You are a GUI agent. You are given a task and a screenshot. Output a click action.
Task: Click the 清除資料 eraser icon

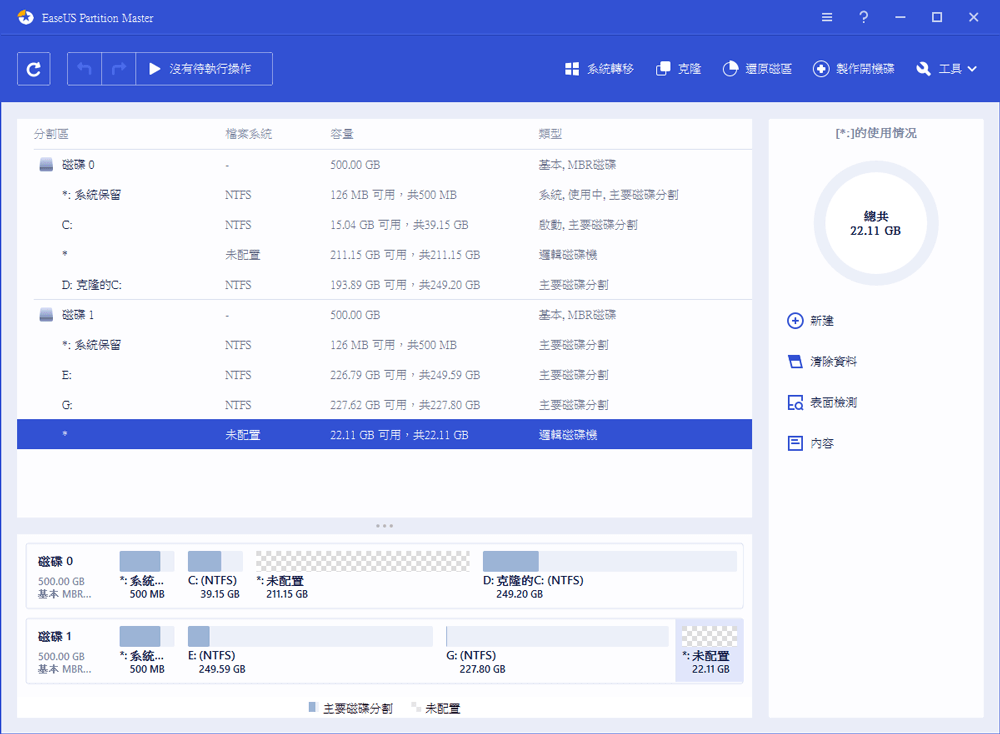[x=795, y=362]
